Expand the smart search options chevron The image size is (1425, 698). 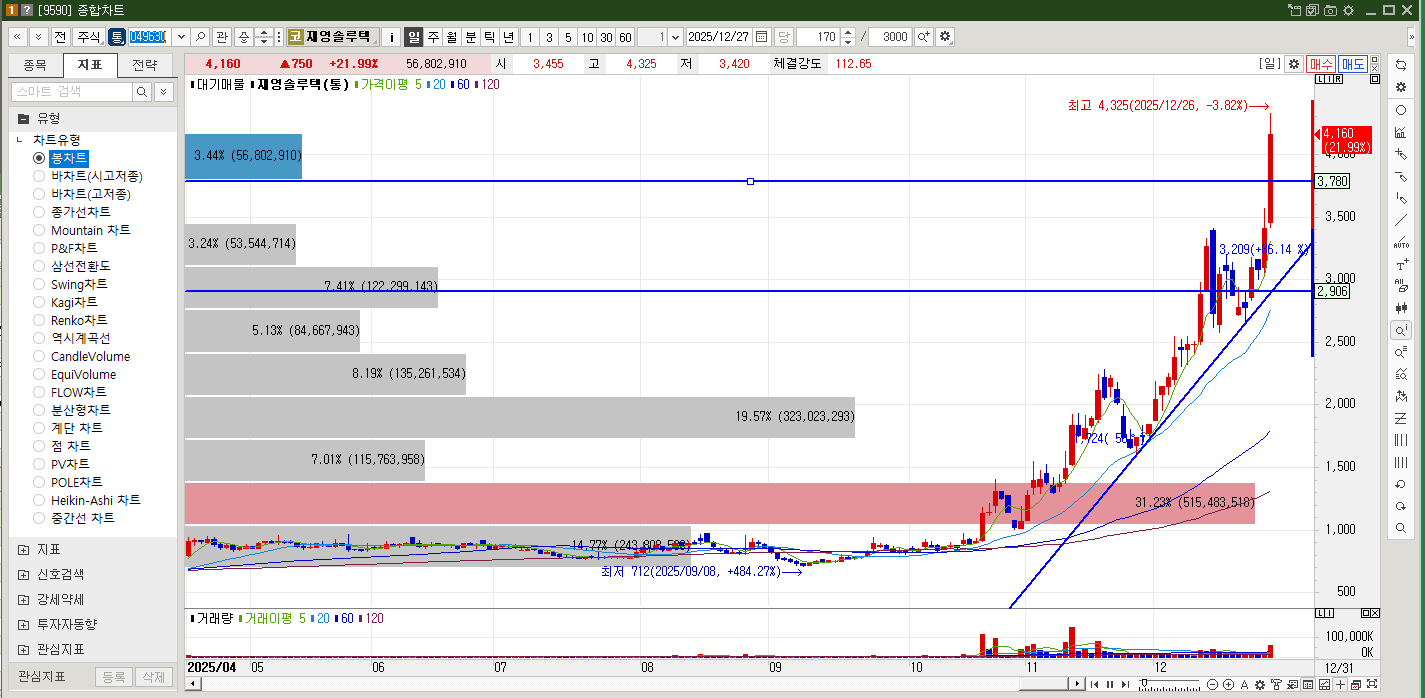[x=163, y=92]
